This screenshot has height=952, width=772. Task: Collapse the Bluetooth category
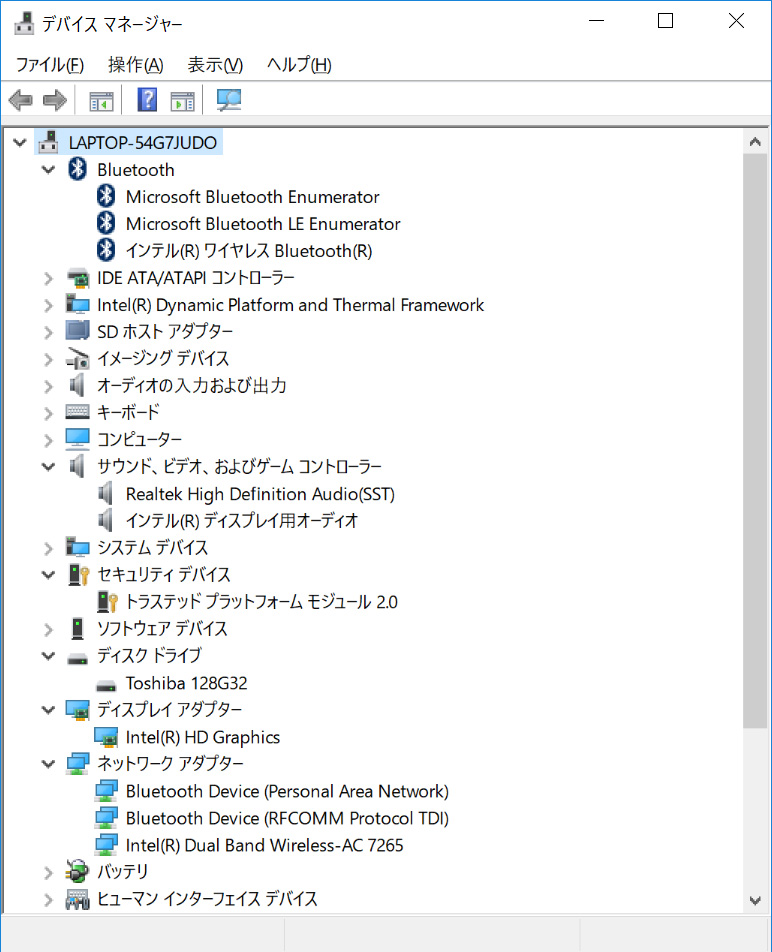(x=48, y=169)
